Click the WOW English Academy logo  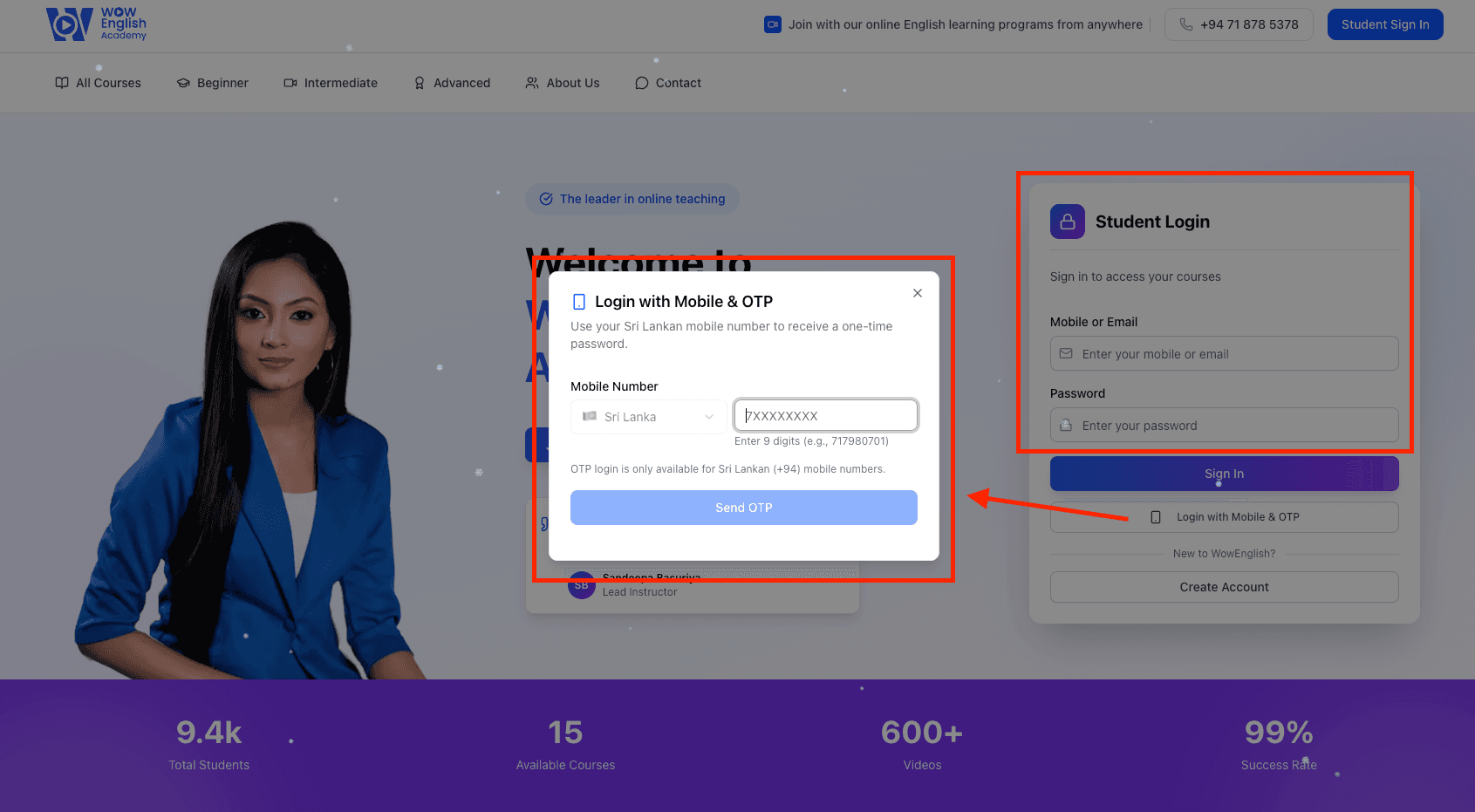[96, 24]
